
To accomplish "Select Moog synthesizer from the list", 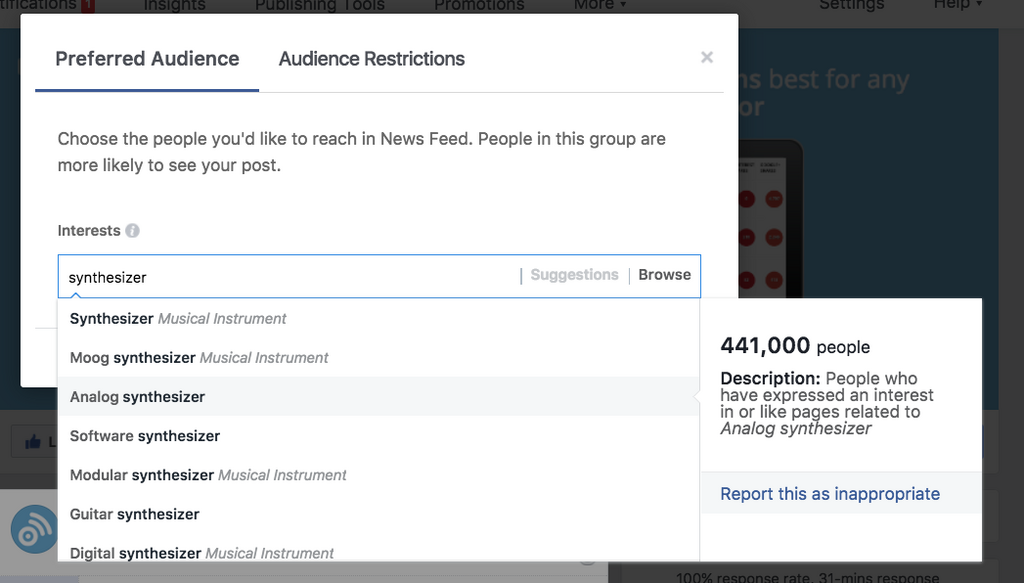I will 199,358.
